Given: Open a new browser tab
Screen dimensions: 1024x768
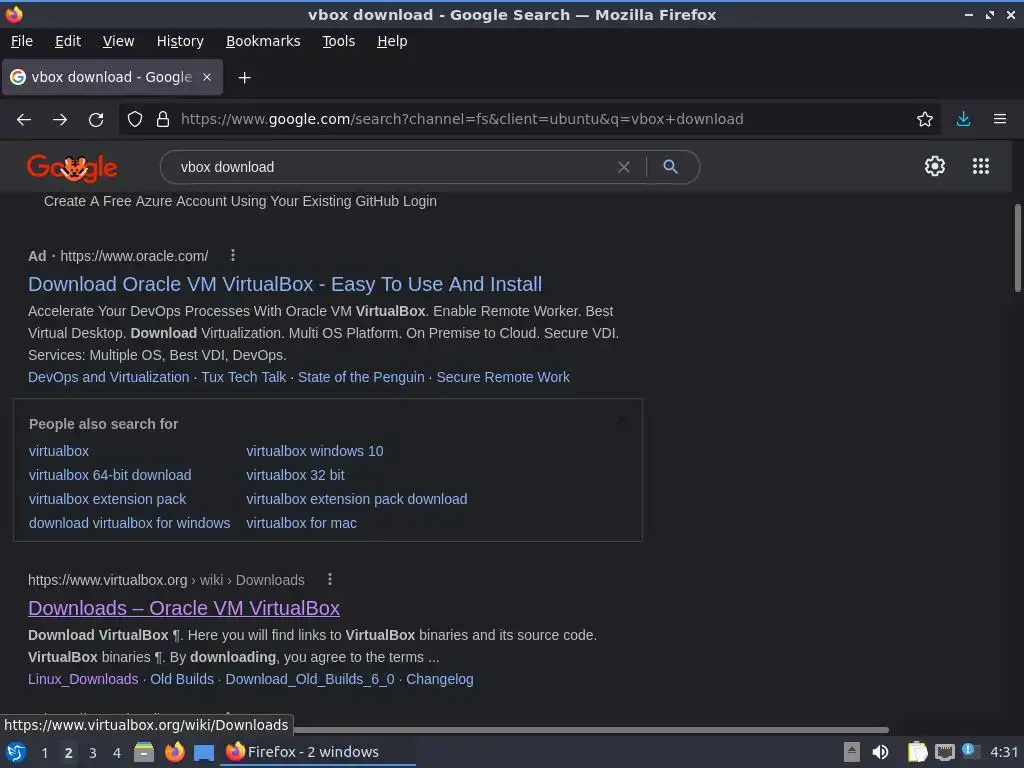Looking at the screenshot, I should tap(244, 78).
